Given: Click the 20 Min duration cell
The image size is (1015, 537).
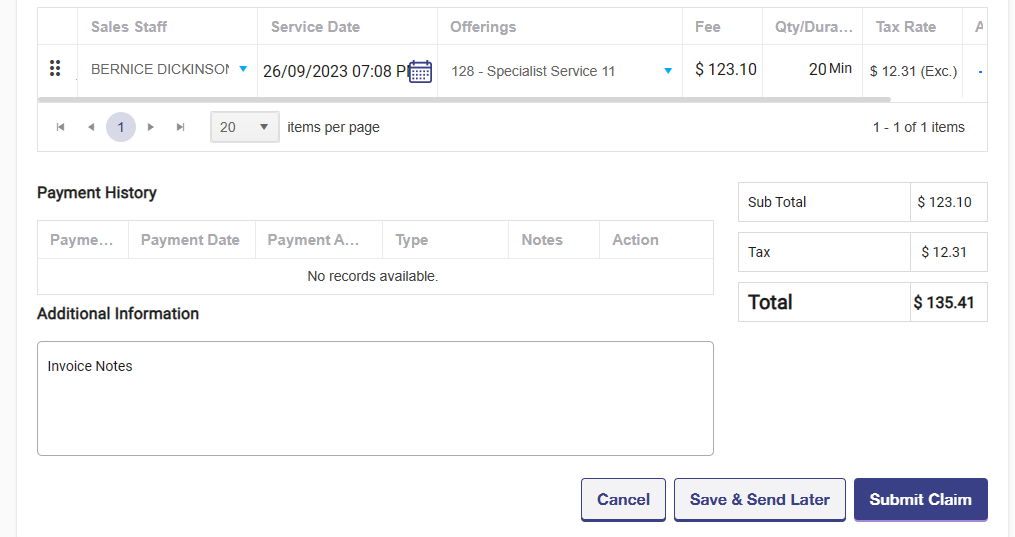Looking at the screenshot, I should pyautogui.click(x=830, y=70).
